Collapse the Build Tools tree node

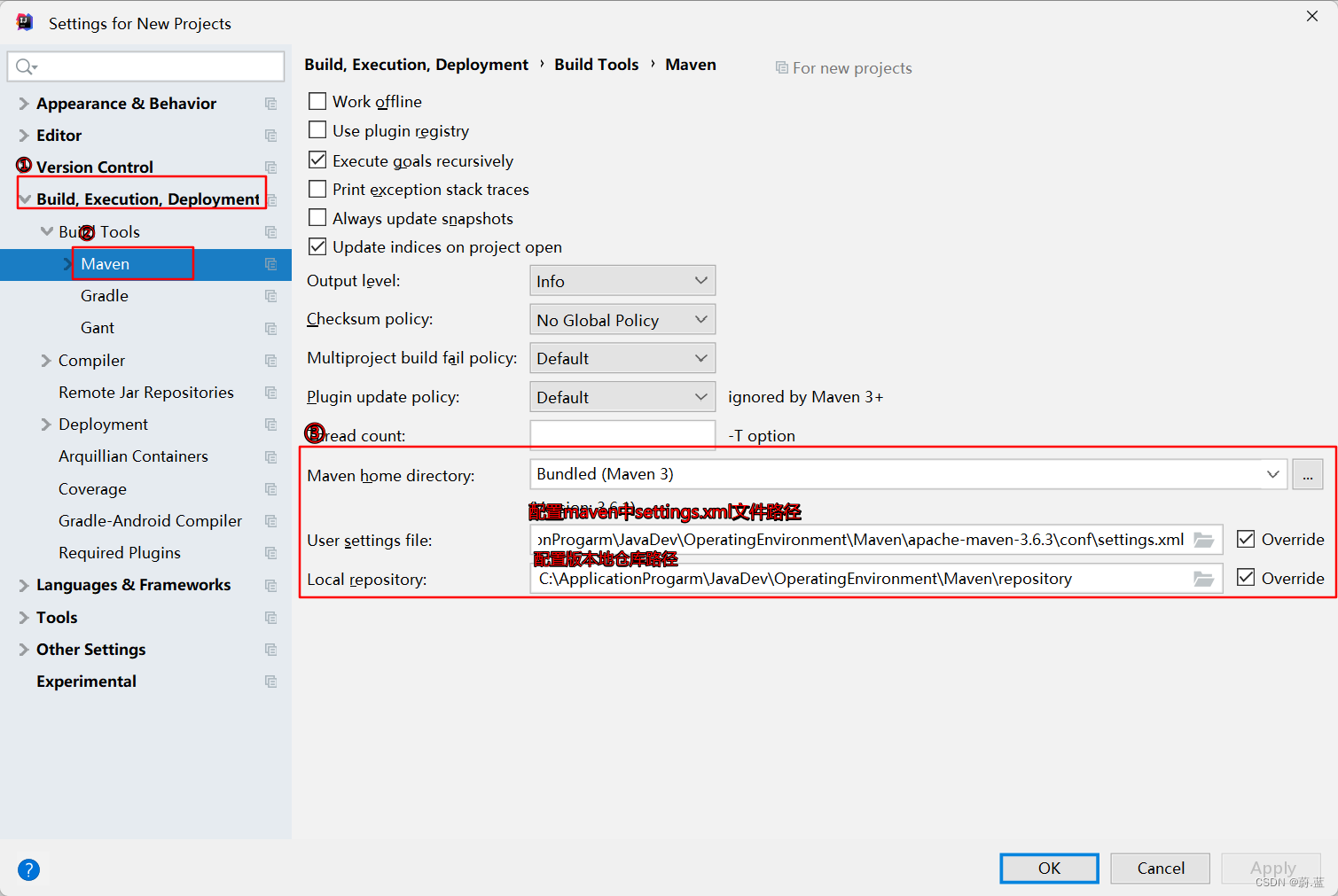[x=46, y=231]
